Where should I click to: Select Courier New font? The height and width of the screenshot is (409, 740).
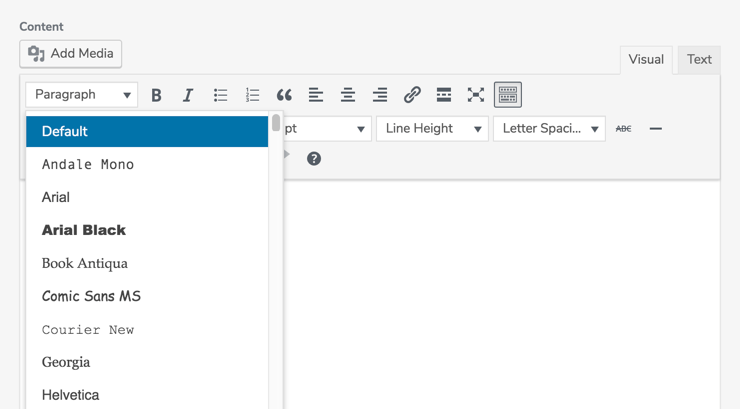tap(147, 329)
